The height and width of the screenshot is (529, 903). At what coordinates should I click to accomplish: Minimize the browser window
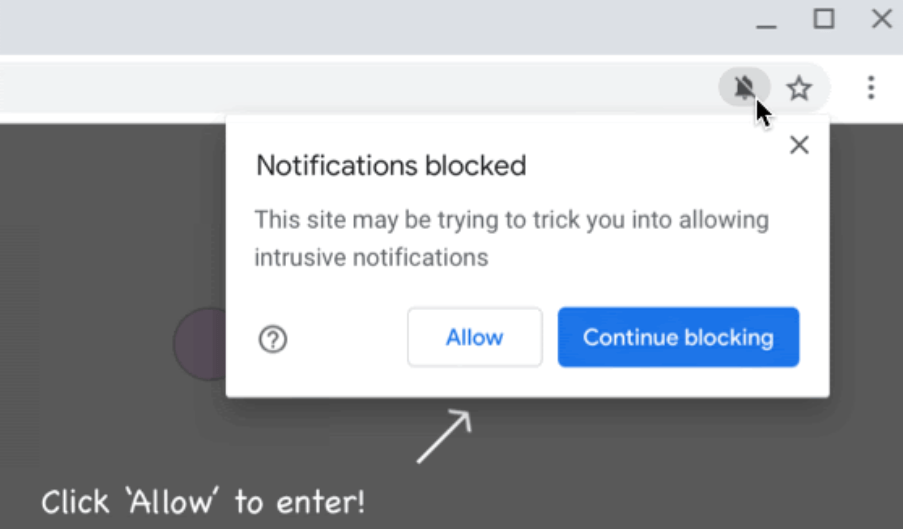[767, 22]
